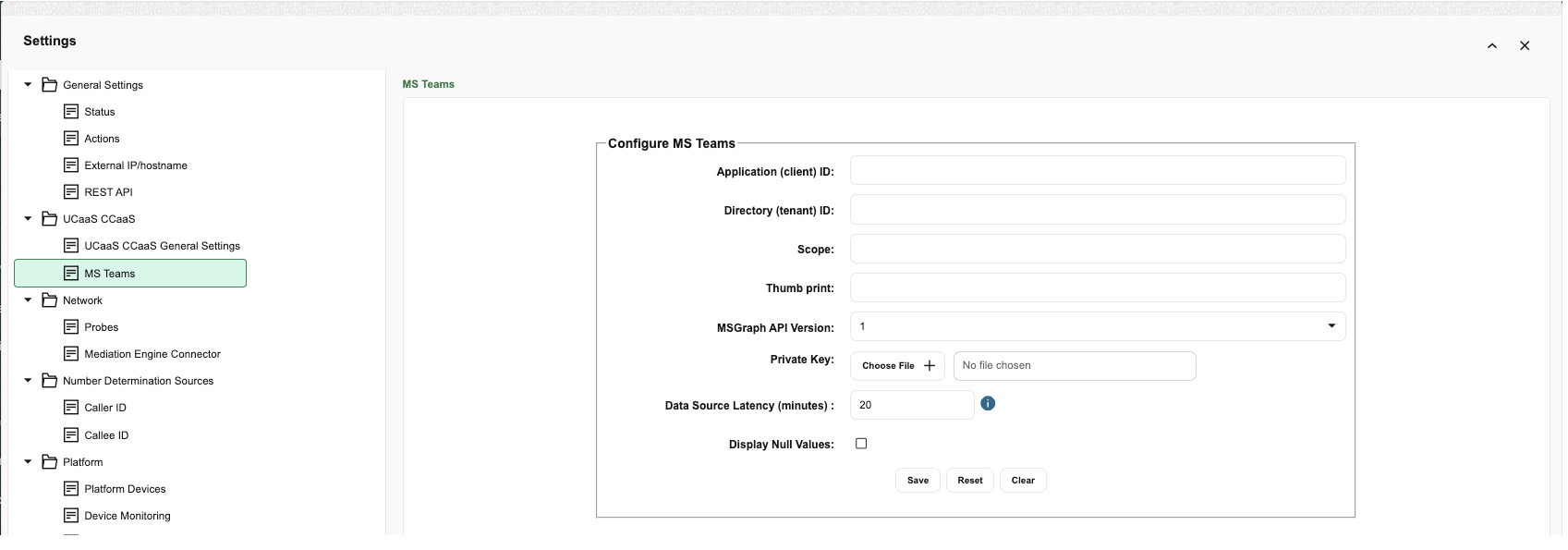The width and height of the screenshot is (1568, 550).
Task: Select Caller ID in the tree
Action: (105, 408)
